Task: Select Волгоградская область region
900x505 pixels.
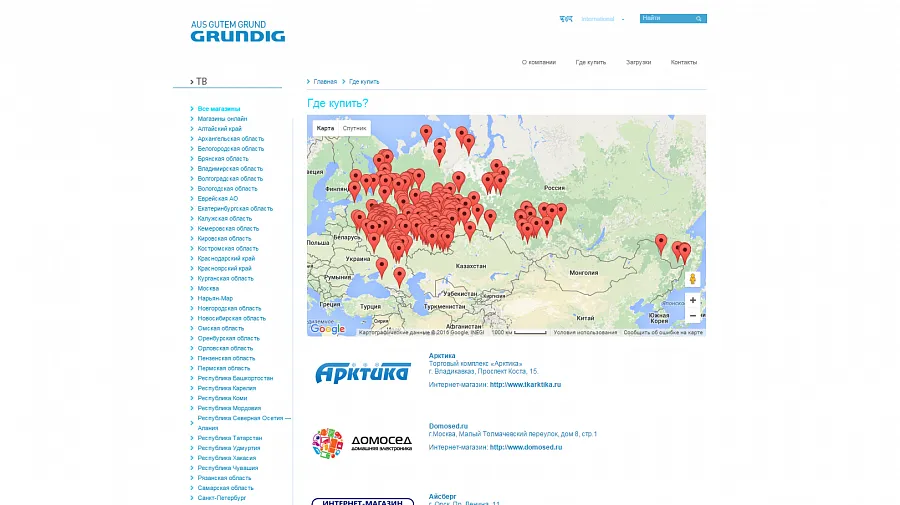Action: tap(230, 178)
